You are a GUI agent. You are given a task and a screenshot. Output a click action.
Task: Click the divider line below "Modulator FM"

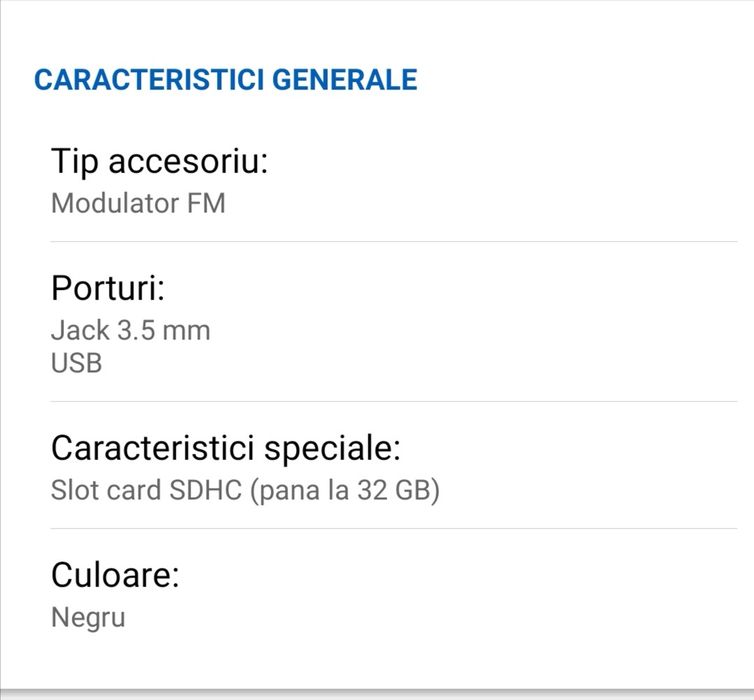394,241
